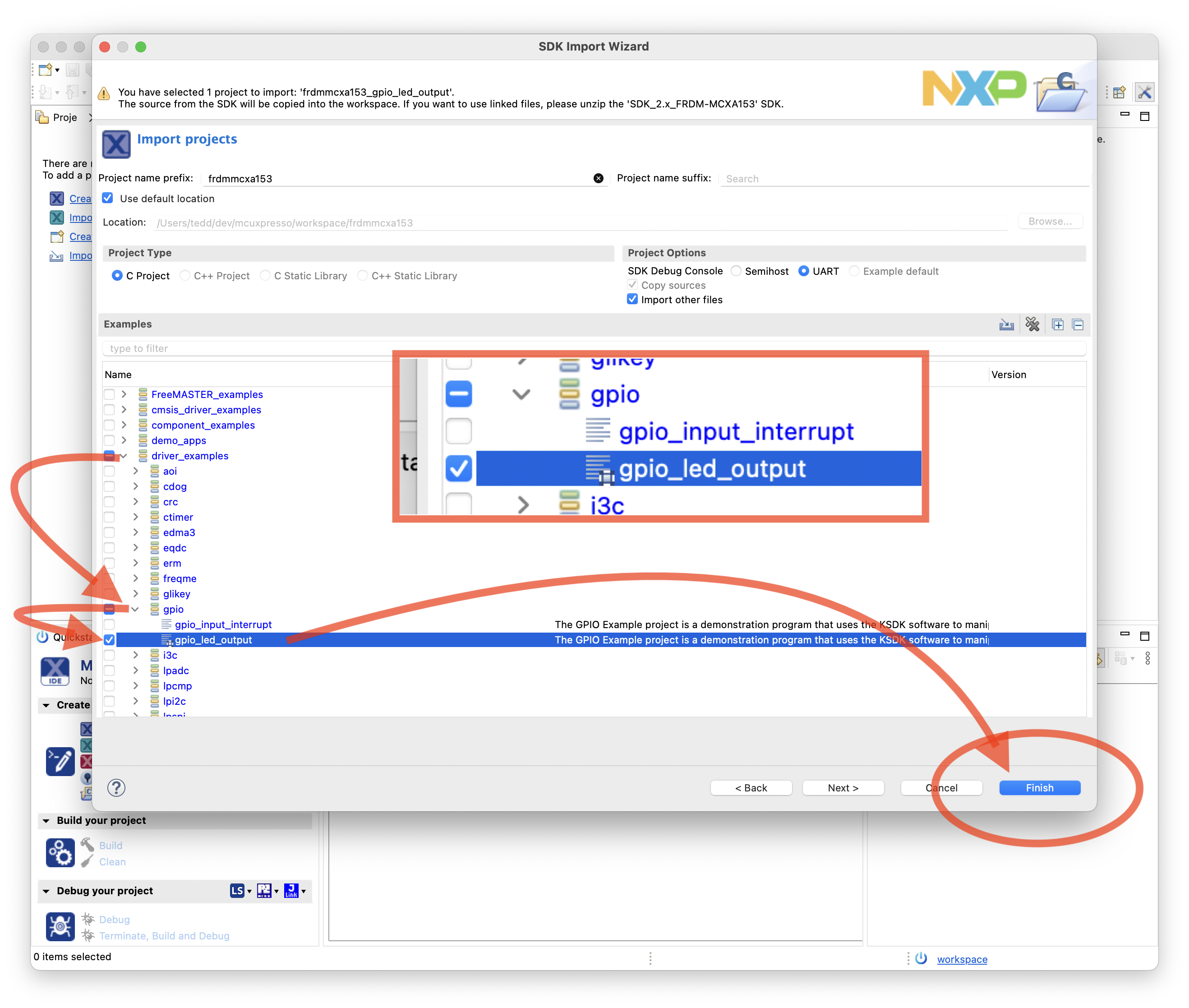Viewport: 1189px width, 1008px height.
Task: Open the LinkServer (LS) probe icon
Action: 238,890
